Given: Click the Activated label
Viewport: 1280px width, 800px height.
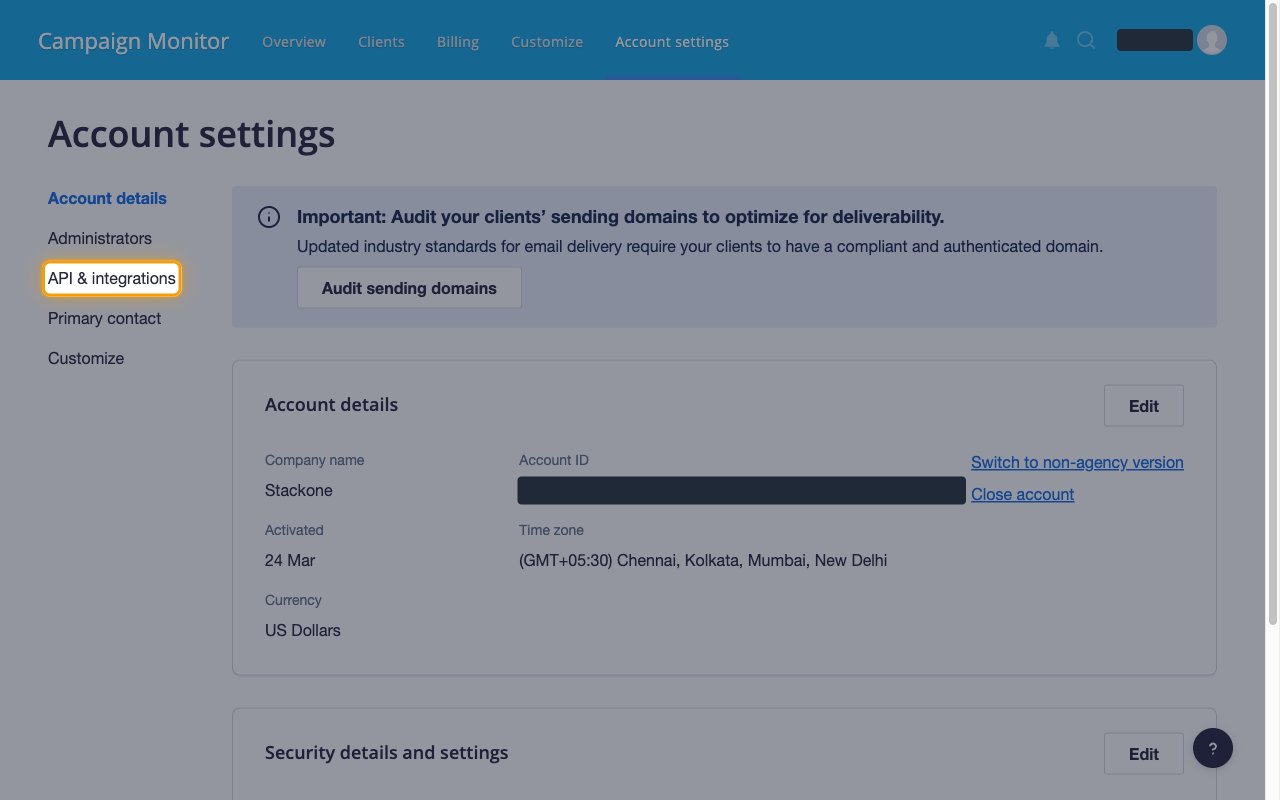Looking at the screenshot, I should pos(294,530).
